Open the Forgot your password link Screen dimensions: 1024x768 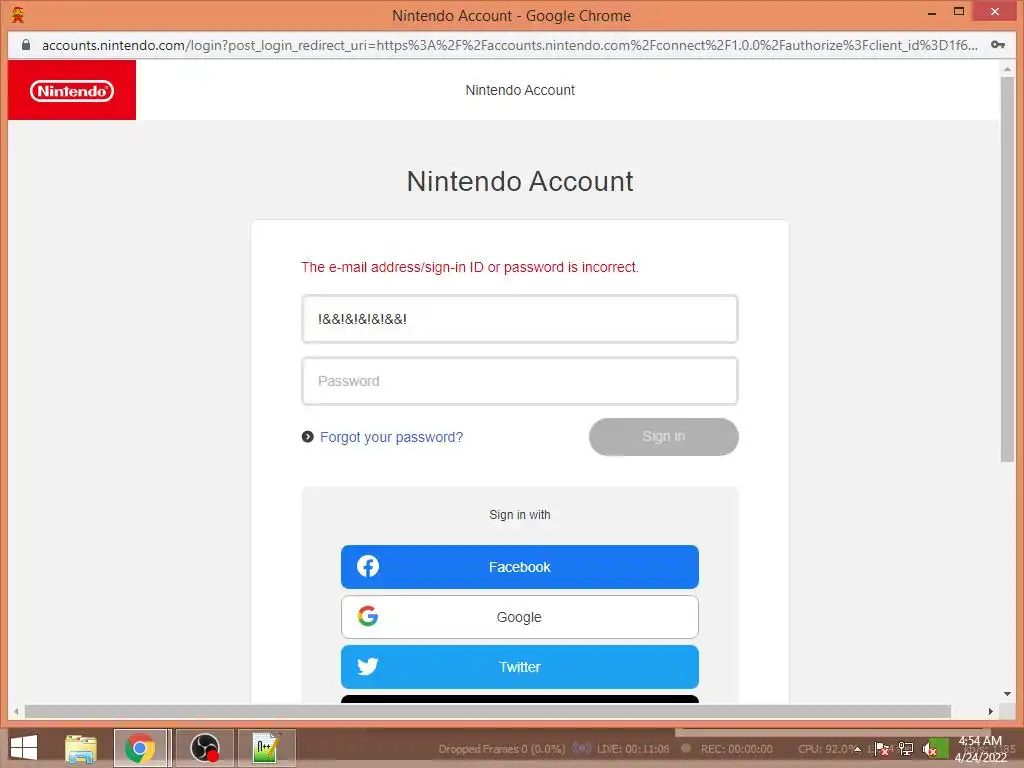click(391, 437)
